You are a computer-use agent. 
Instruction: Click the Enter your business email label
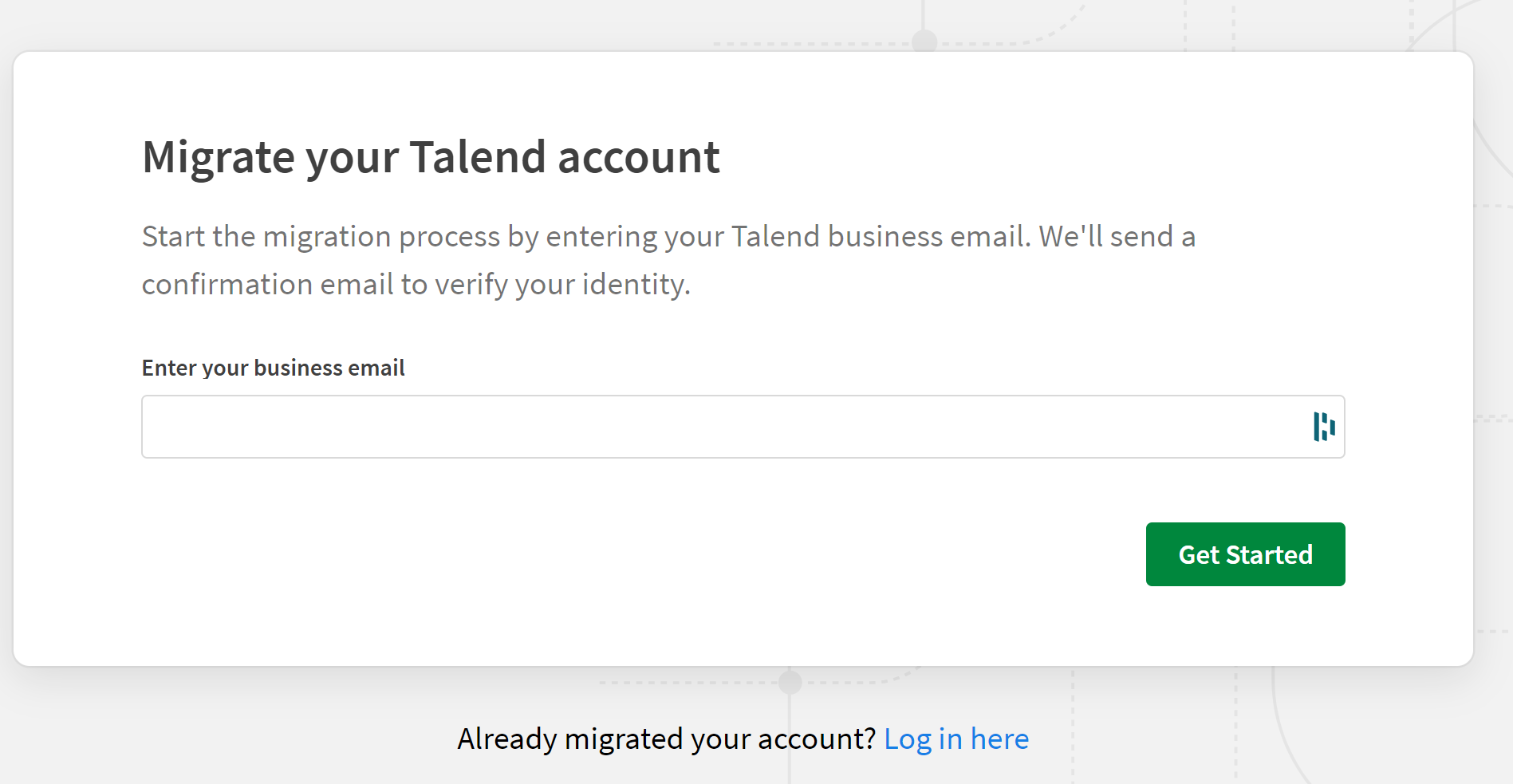tap(273, 368)
